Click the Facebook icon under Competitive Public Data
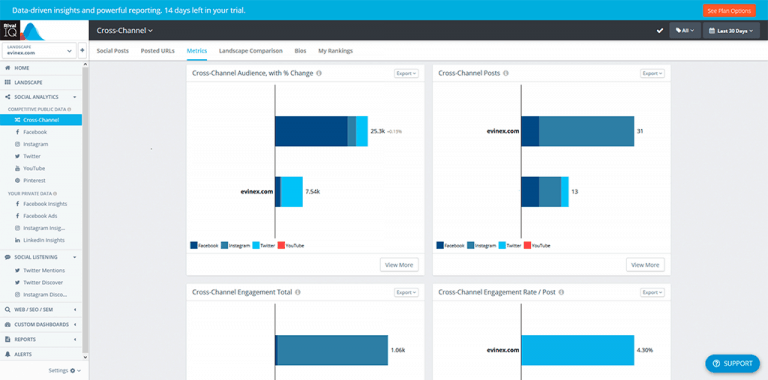This screenshot has height=380, width=768. click(17, 132)
